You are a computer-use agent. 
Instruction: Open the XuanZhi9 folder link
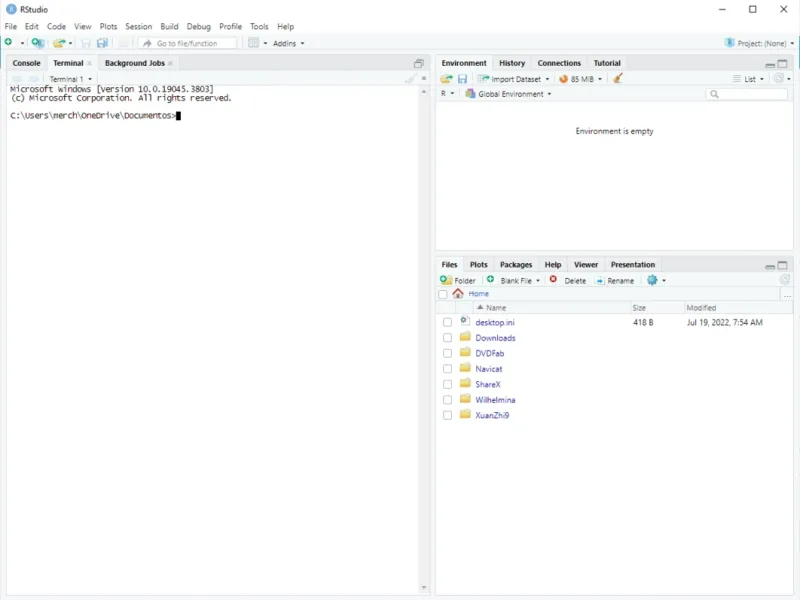492,415
